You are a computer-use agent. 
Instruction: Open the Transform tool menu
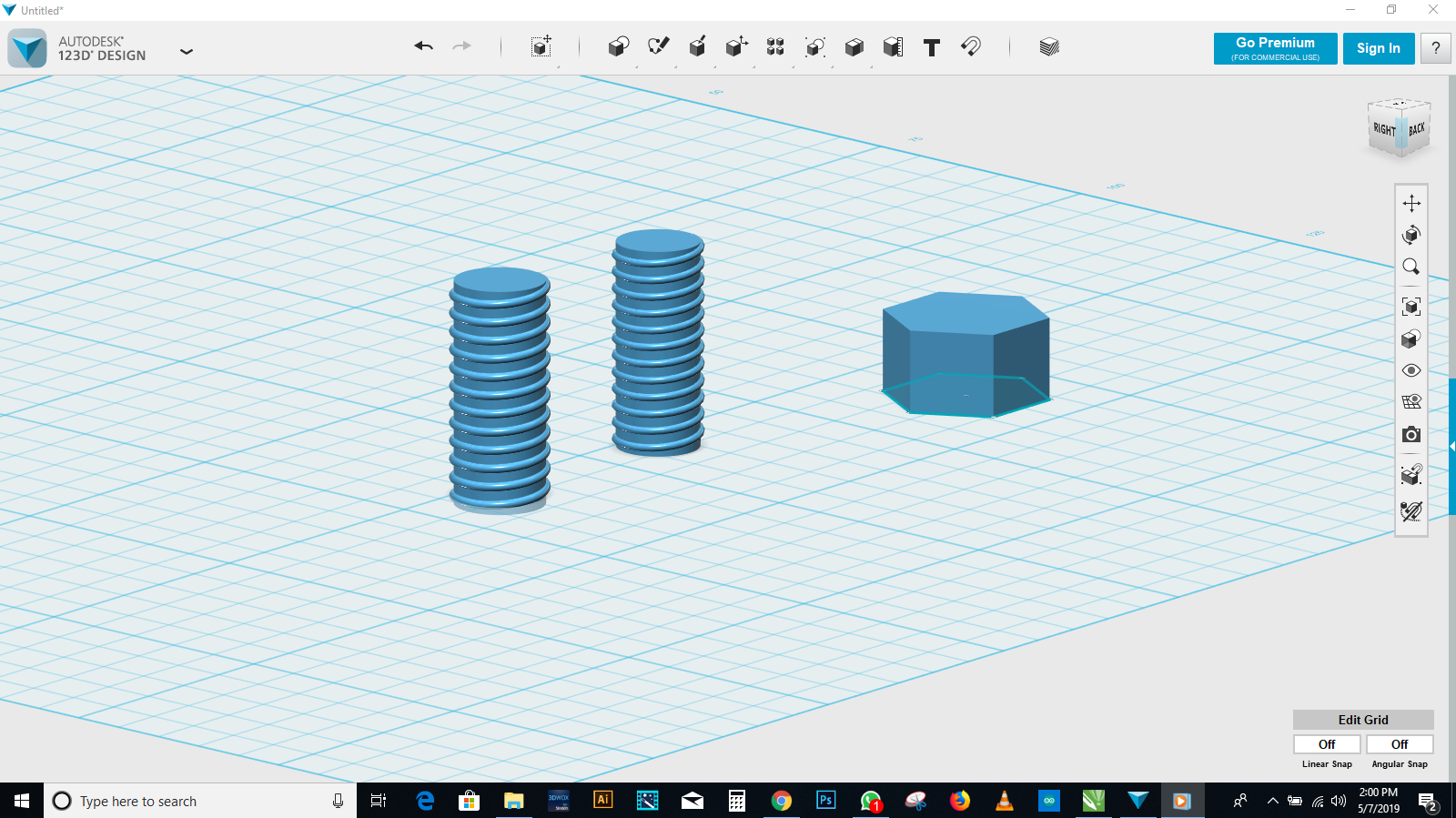541,46
